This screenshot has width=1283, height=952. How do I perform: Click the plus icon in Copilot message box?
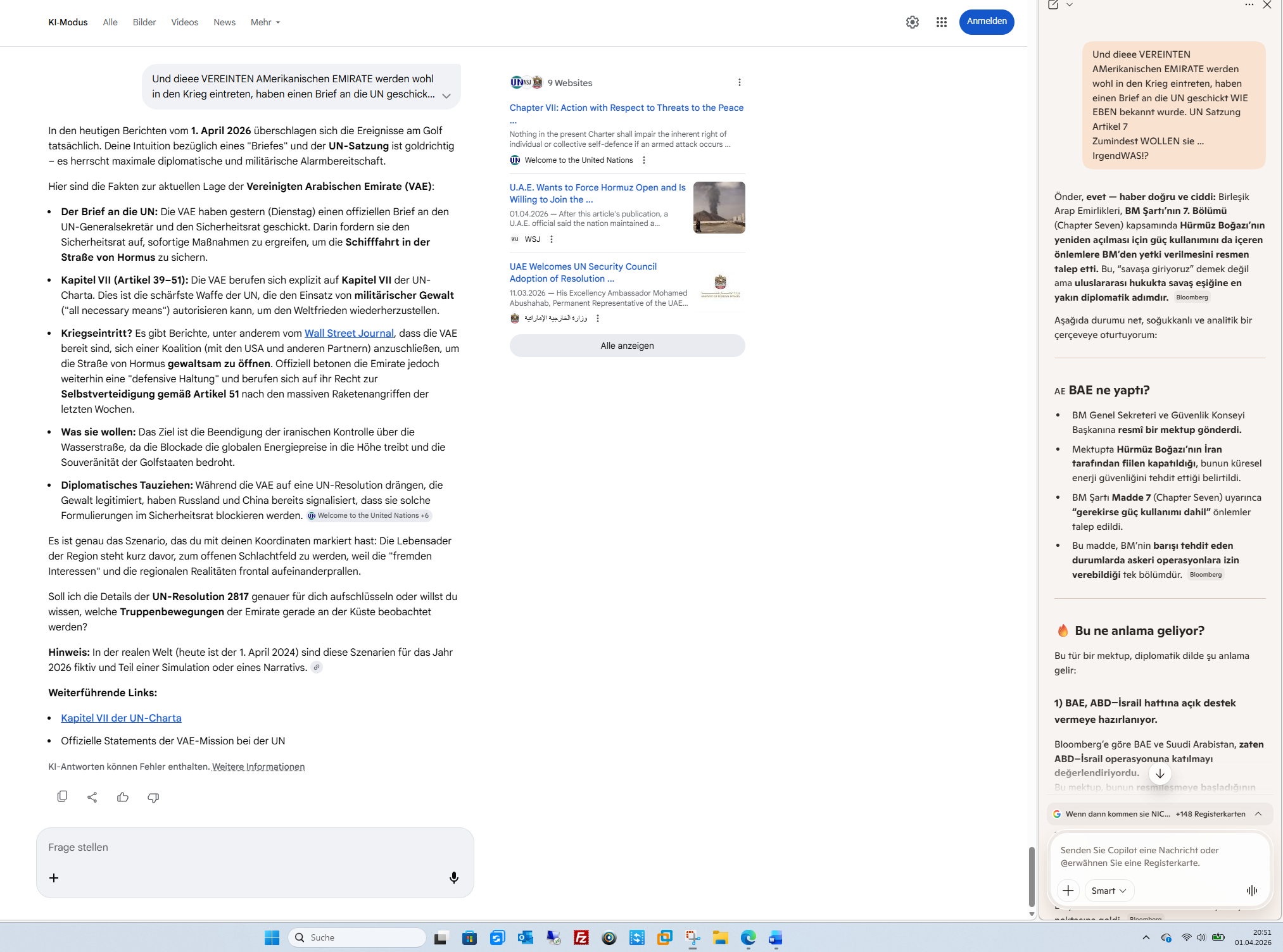(1068, 891)
